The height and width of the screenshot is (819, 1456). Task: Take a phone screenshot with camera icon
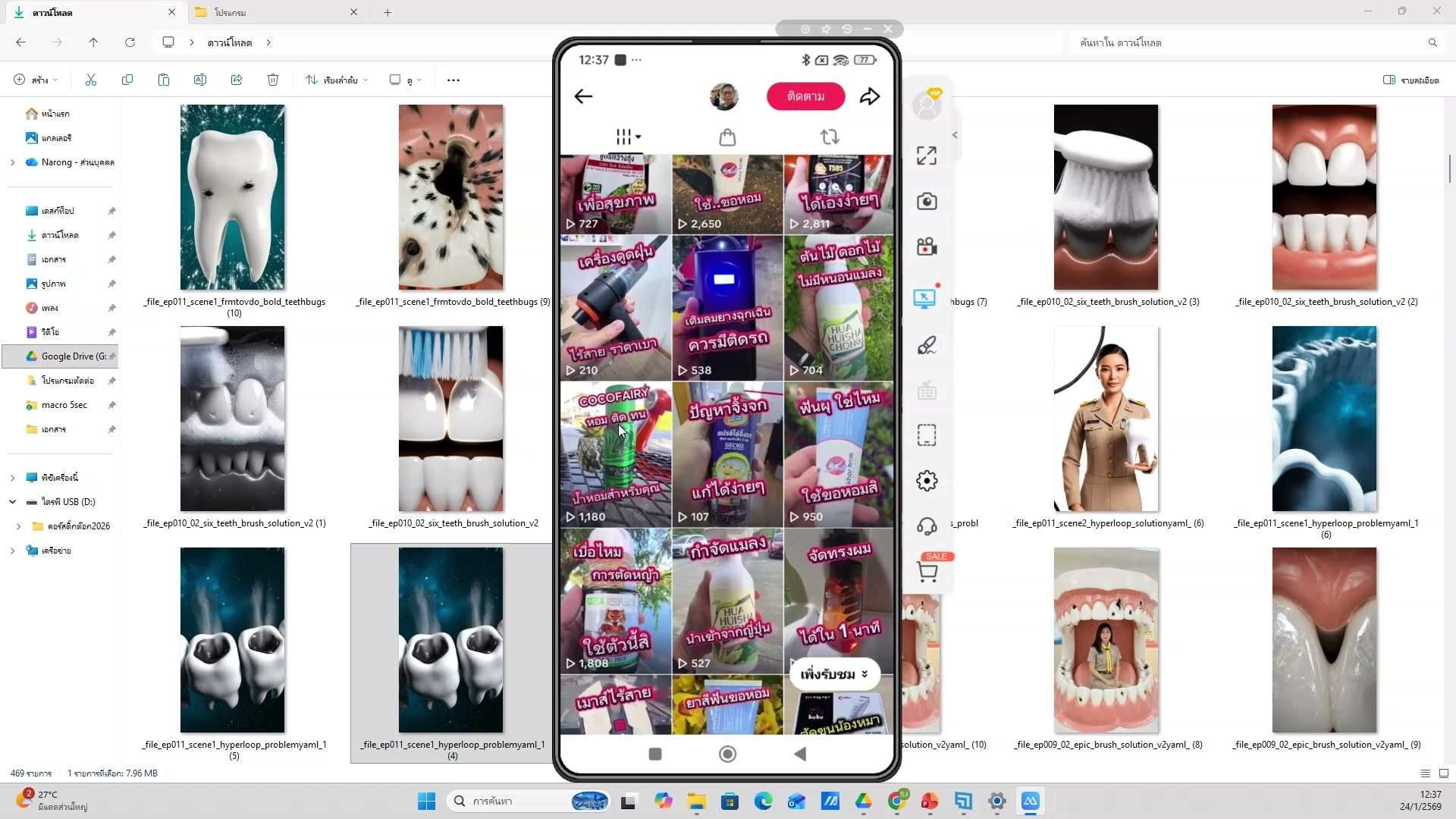pyautogui.click(x=926, y=202)
